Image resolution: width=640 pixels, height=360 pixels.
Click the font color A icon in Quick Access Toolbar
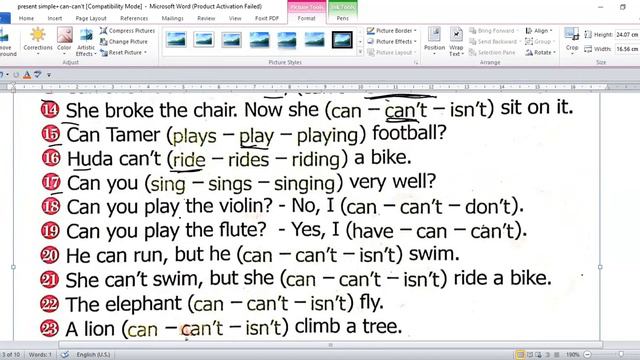coord(27,75)
